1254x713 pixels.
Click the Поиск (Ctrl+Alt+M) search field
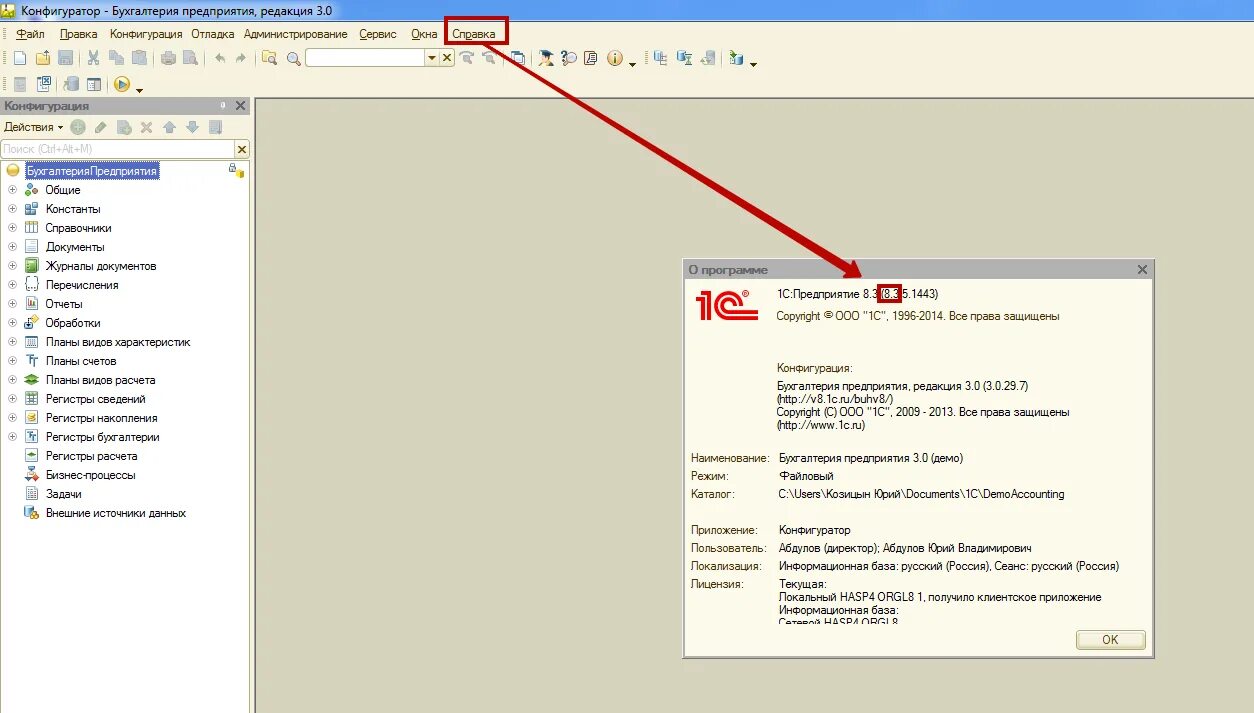tap(118, 149)
